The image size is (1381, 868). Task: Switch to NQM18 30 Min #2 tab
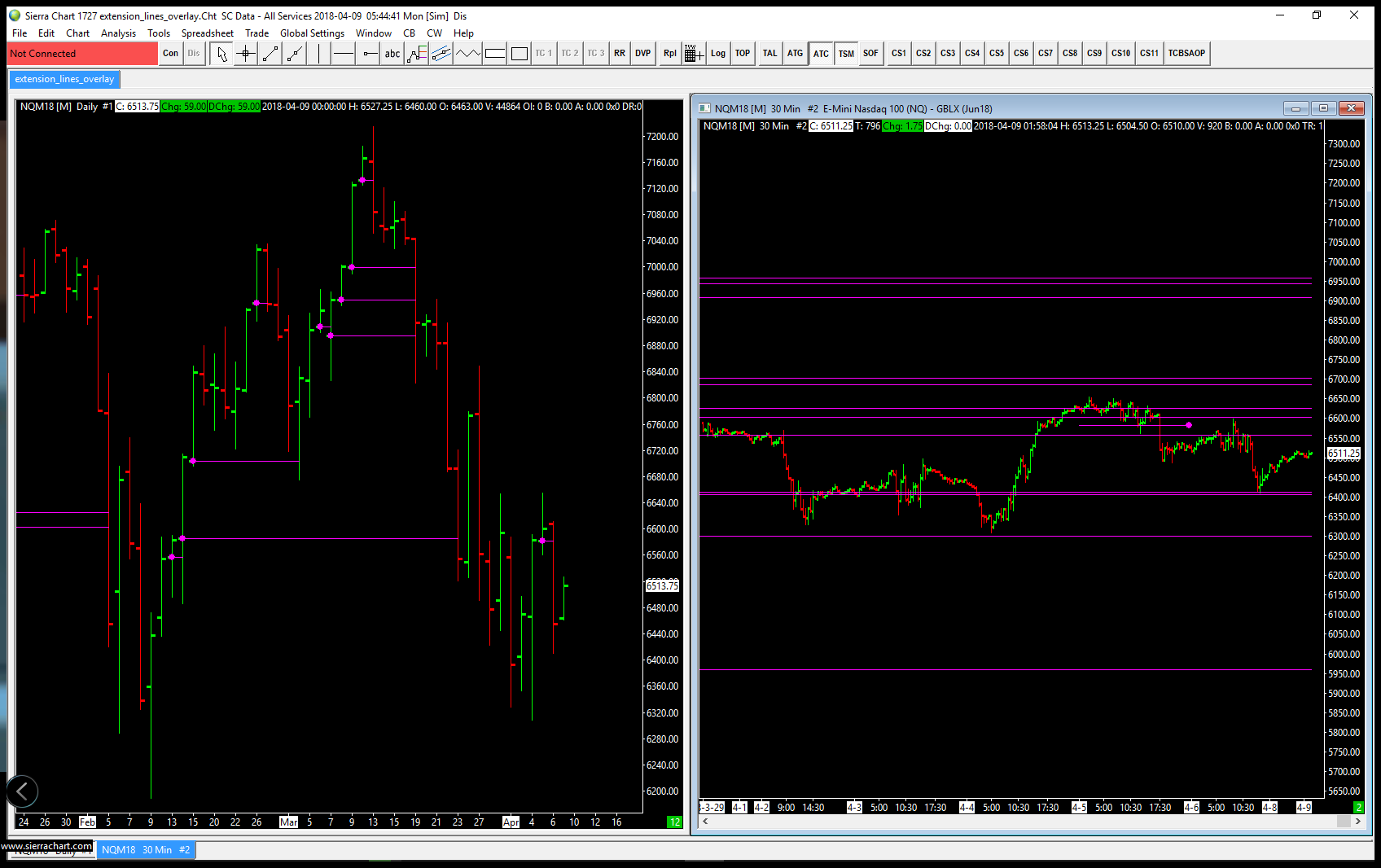click(146, 850)
